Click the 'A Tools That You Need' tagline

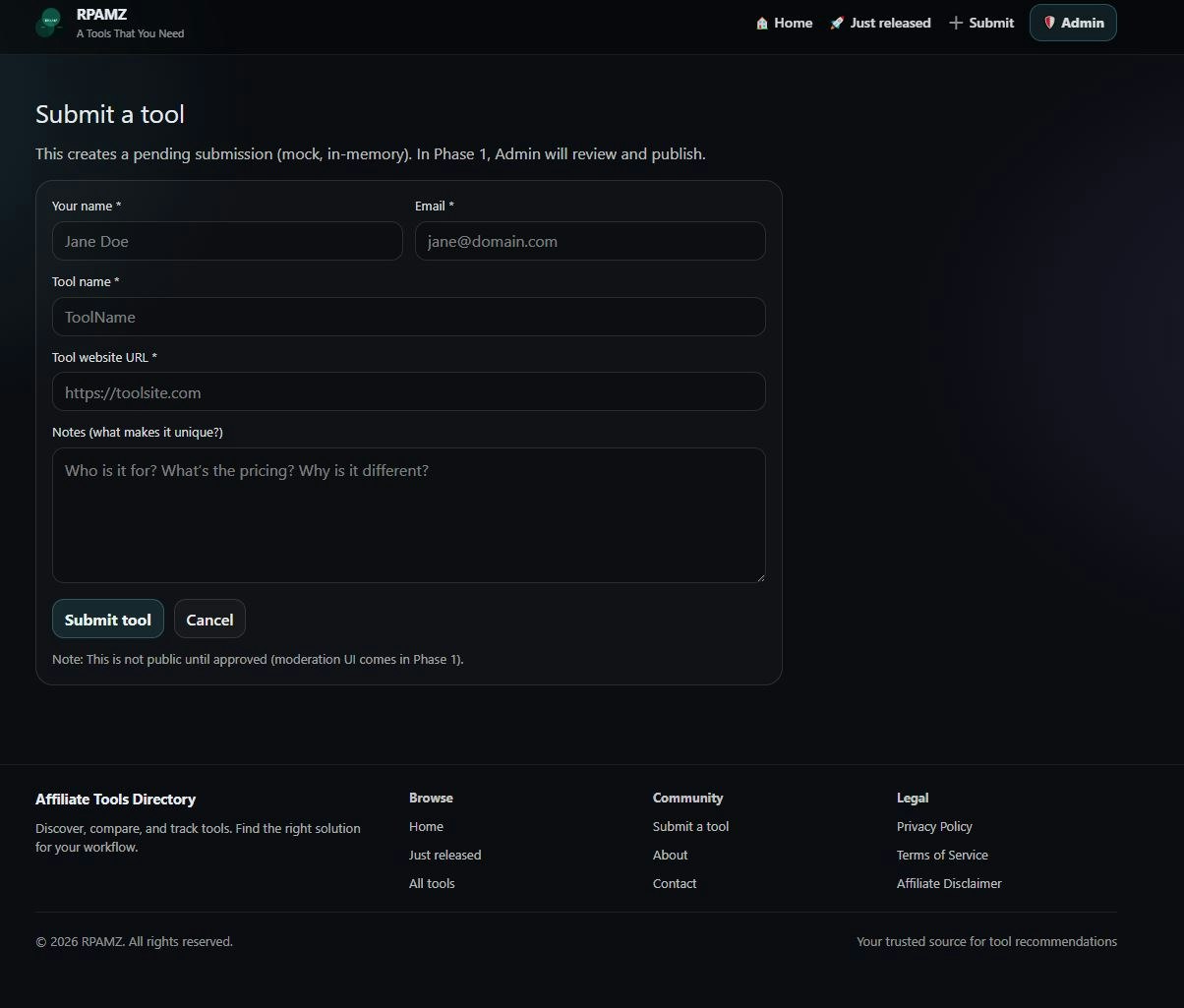point(130,33)
